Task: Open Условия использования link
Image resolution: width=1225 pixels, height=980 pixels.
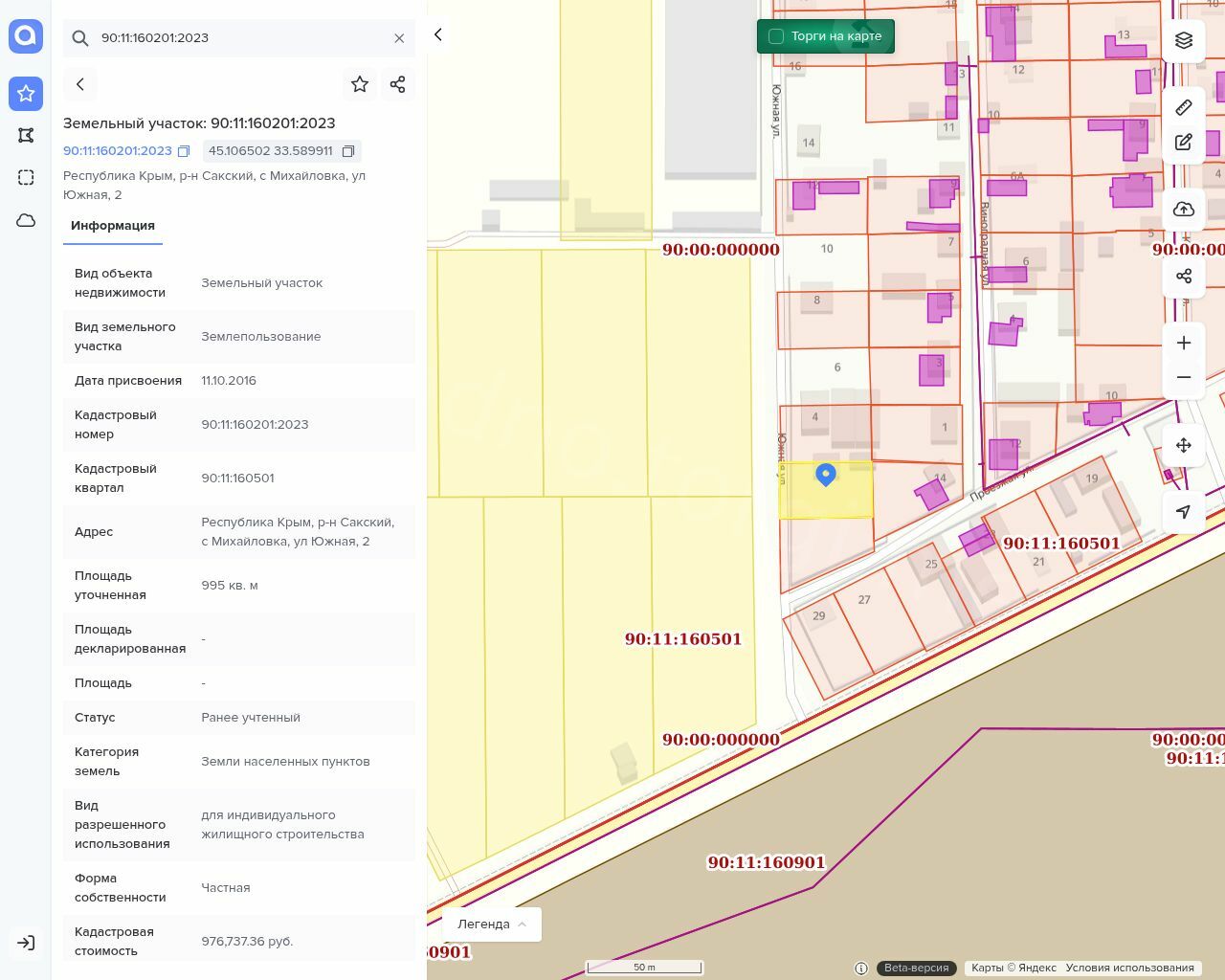Action: (1129, 968)
